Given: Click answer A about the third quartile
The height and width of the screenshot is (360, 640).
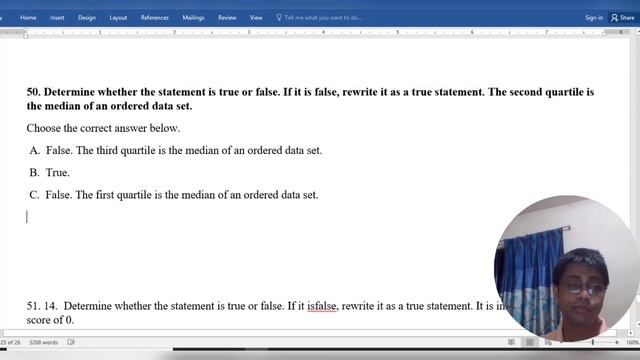Looking at the screenshot, I should tap(176, 150).
